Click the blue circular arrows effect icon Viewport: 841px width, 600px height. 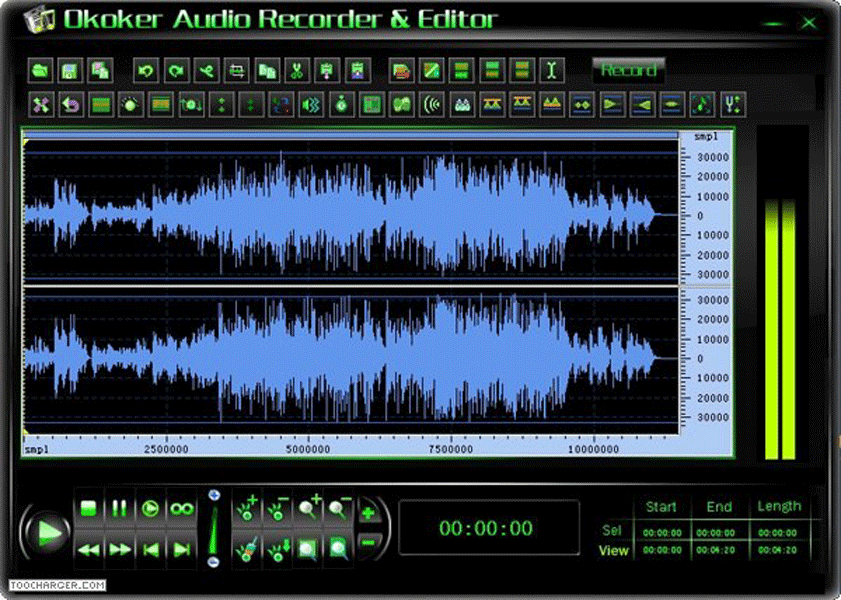282,105
